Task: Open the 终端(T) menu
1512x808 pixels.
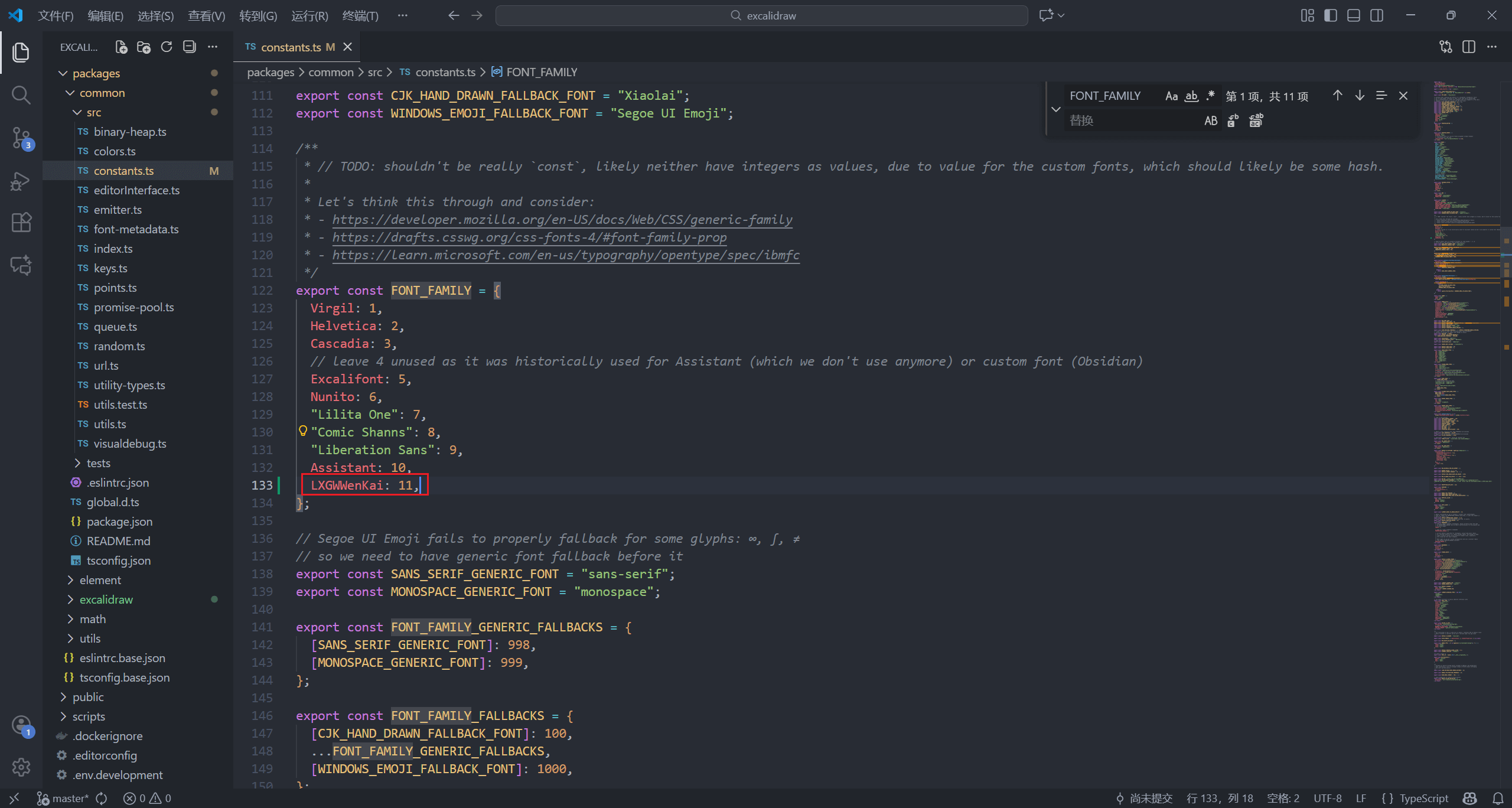Action: 360,16
